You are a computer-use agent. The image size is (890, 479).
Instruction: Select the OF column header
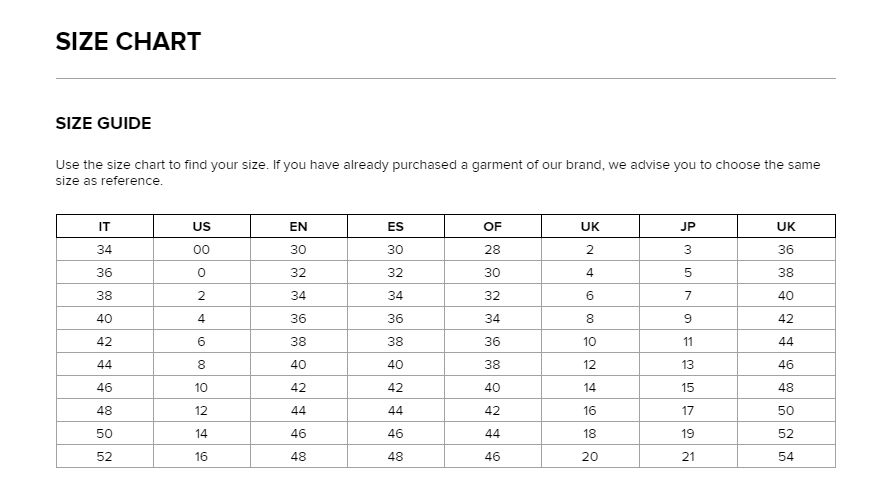493,226
